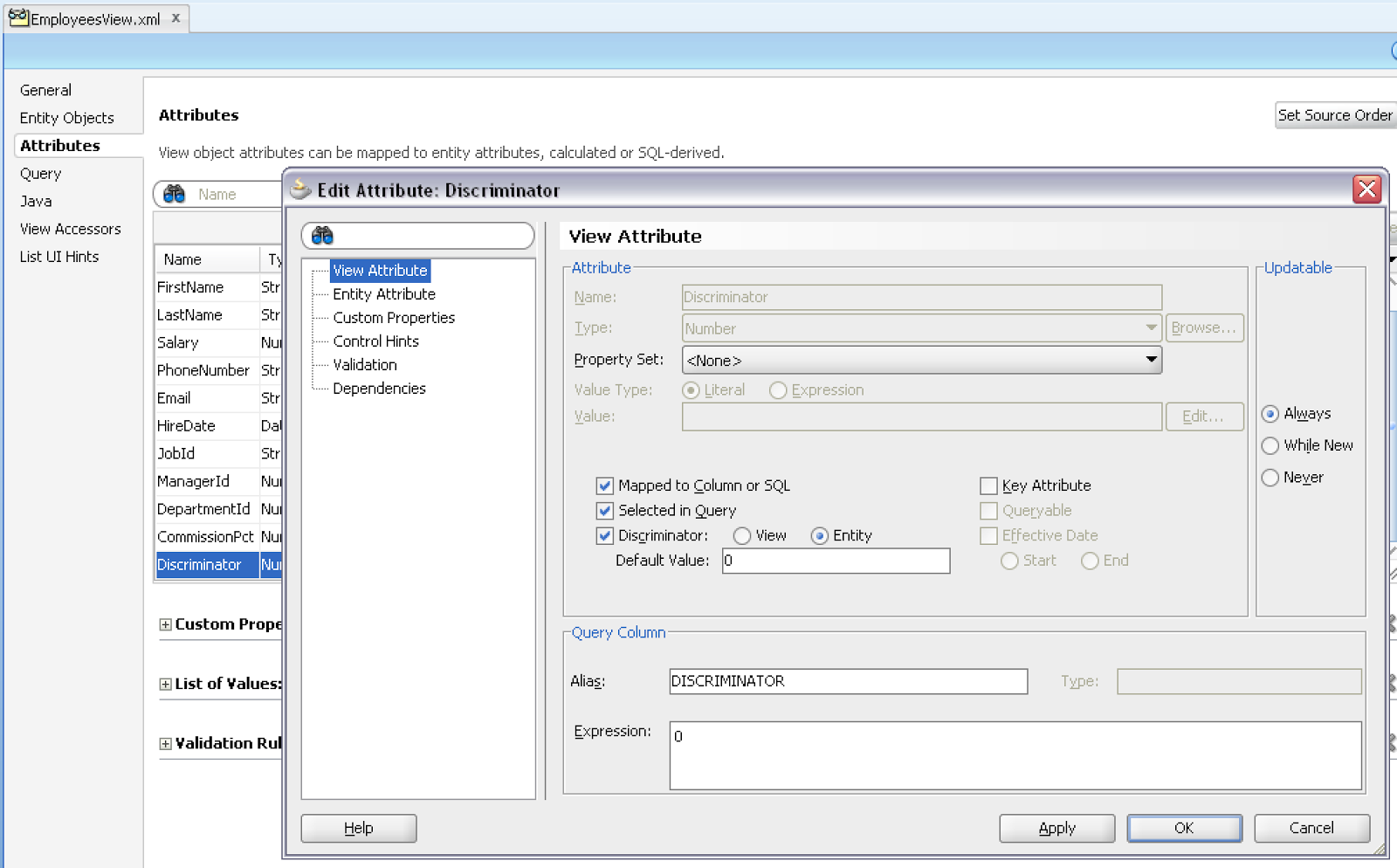Expand the Custom Properties section
Screen dimensions: 1397x868
[x=165, y=624]
